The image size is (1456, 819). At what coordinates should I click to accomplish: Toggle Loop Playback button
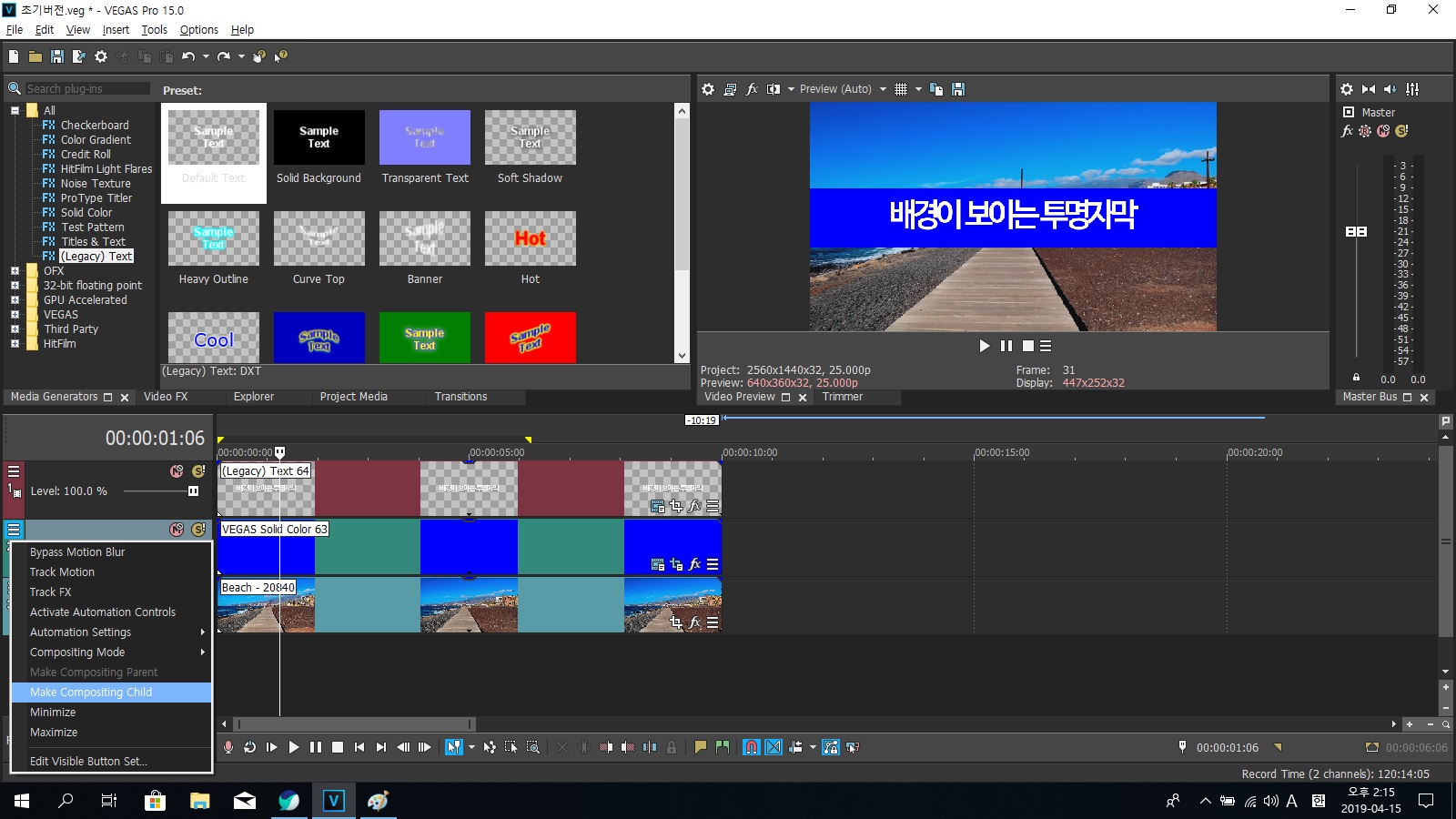(250, 747)
